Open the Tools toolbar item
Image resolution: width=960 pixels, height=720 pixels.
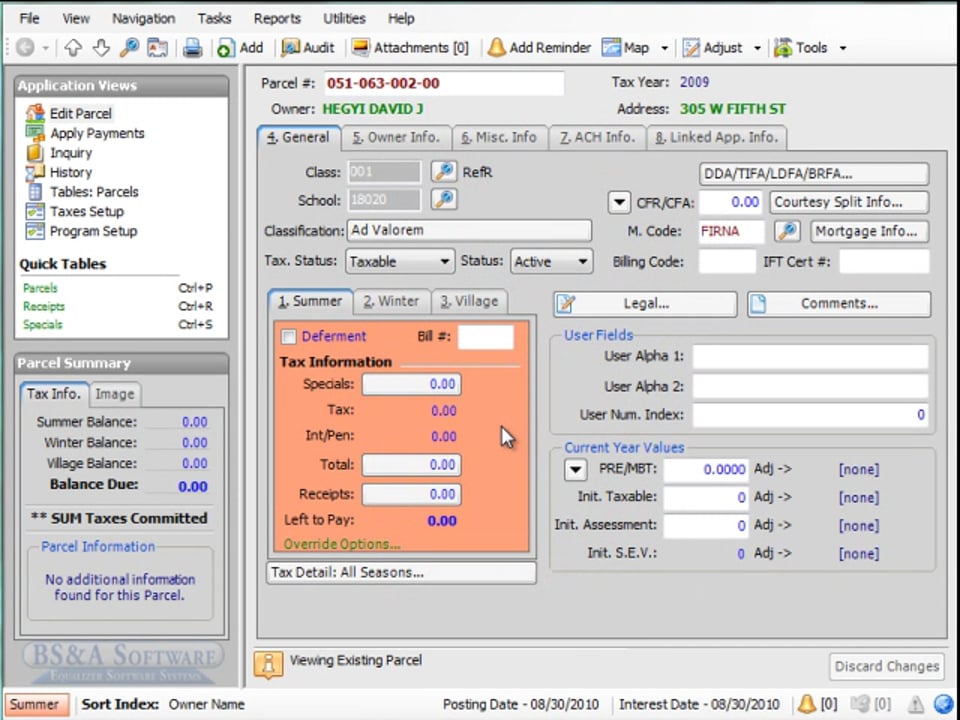tap(800, 48)
